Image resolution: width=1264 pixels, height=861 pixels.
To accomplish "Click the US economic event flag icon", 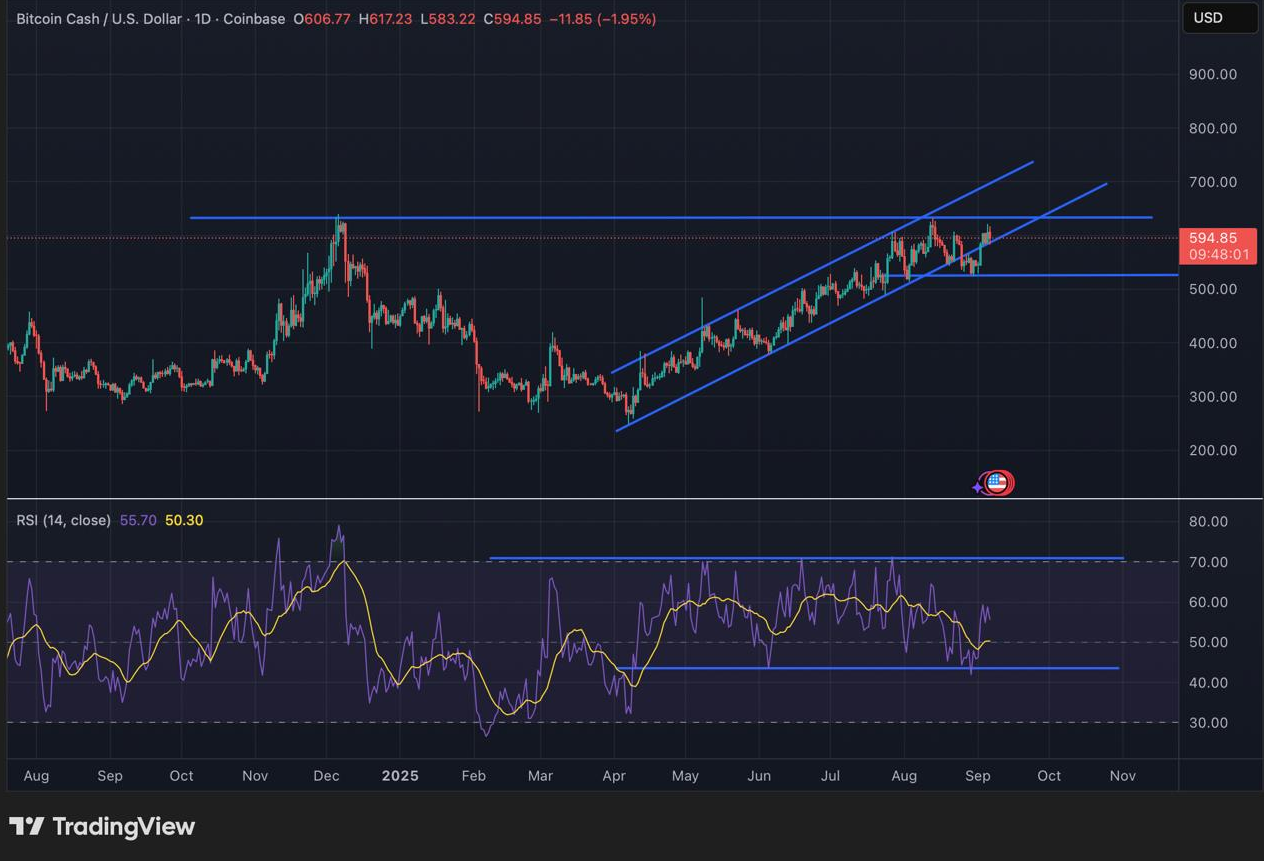I will (x=996, y=483).
